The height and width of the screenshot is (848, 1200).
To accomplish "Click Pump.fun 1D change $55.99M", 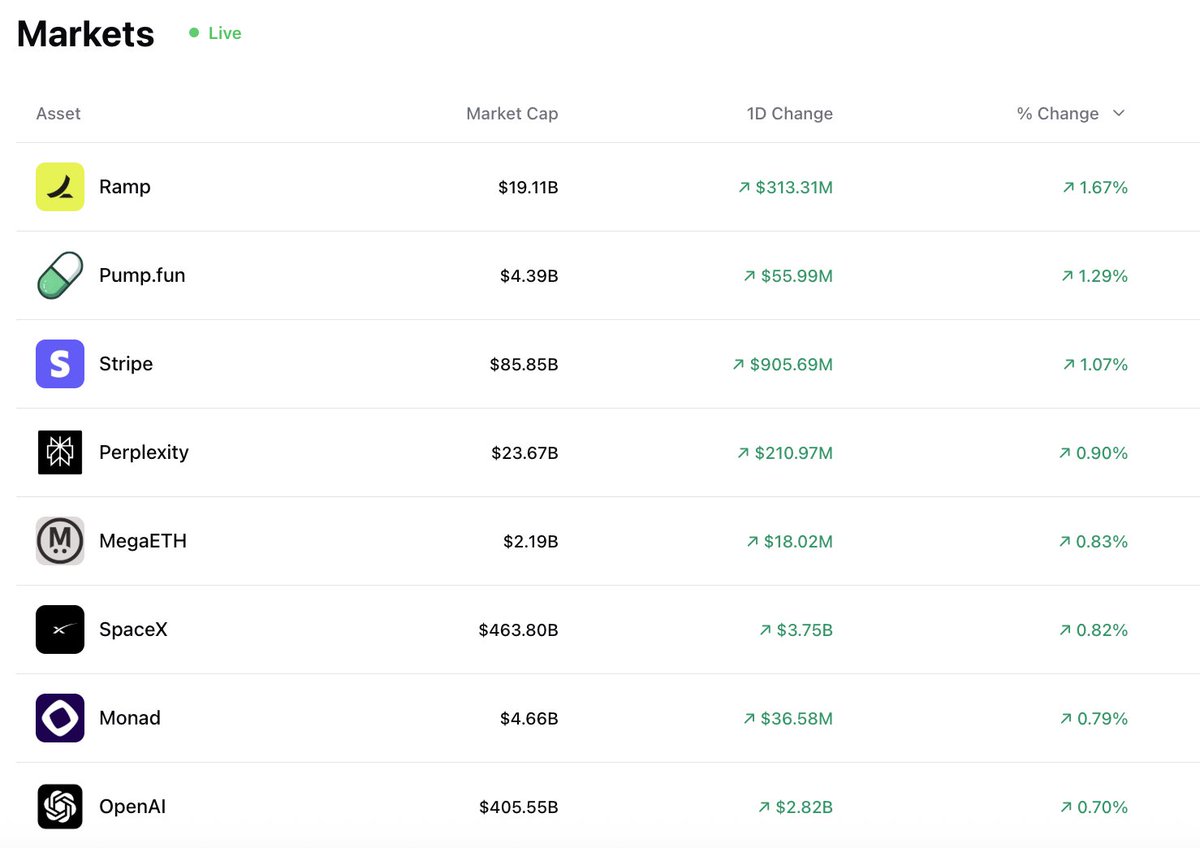I will coord(788,276).
